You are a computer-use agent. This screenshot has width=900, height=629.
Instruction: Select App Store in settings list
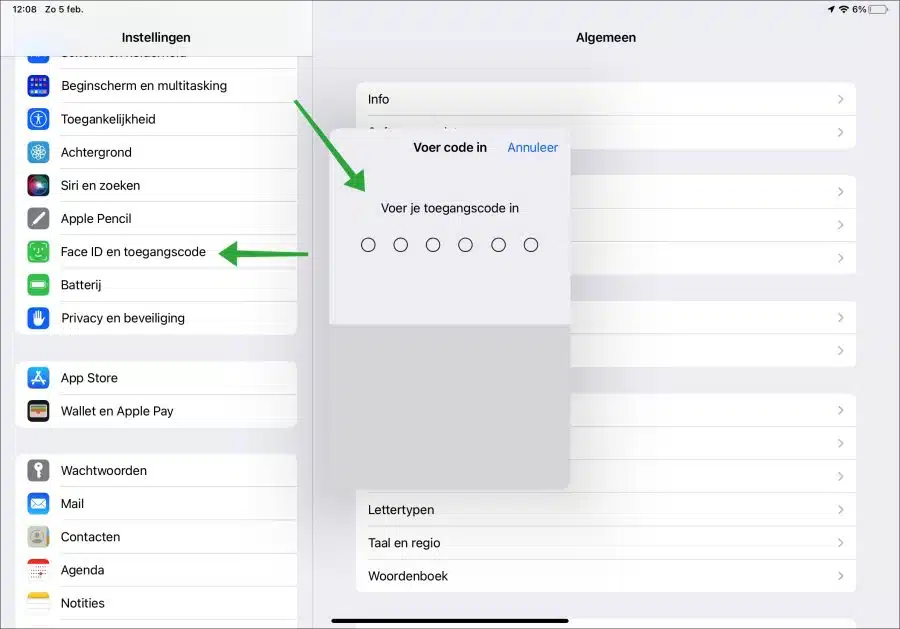coord(156,378)
